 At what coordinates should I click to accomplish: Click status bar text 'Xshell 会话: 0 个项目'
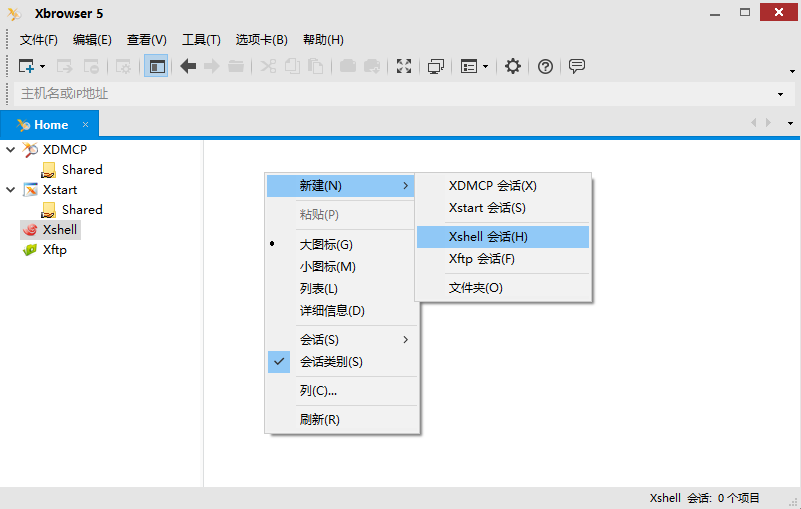click(x=704, y=498)
